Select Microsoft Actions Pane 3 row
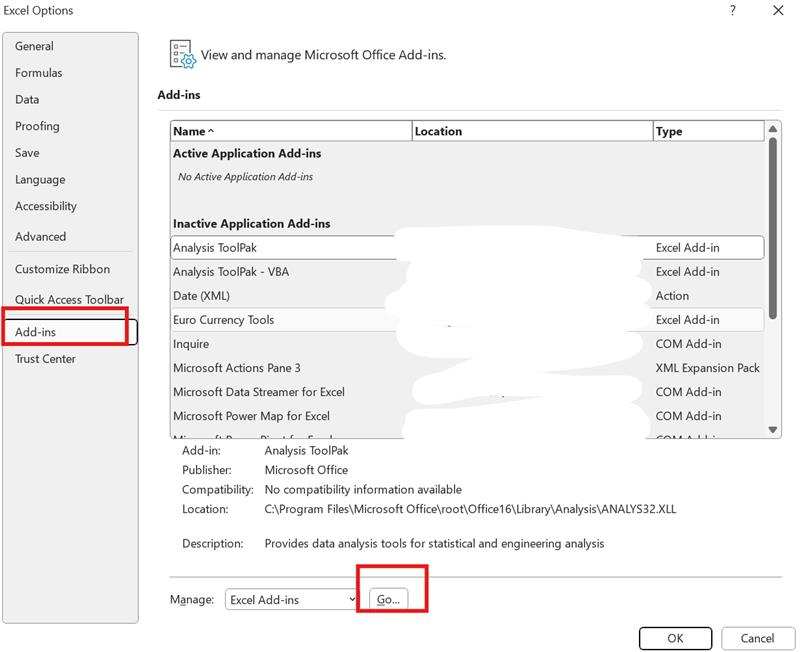 [x=467, y=368]
